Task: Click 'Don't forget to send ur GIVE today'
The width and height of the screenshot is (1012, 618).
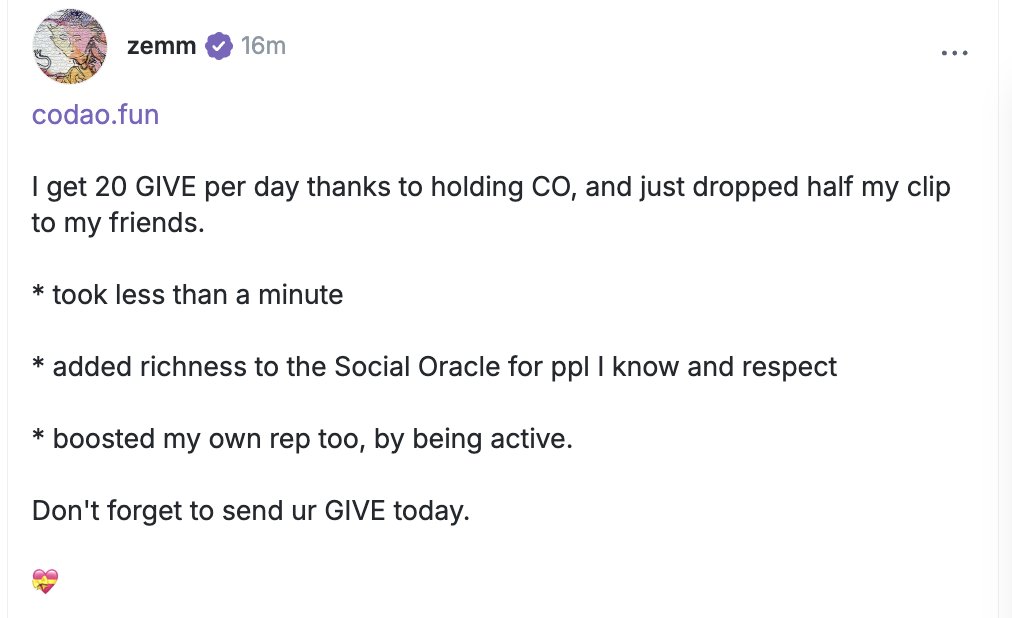Action: [x=250, y=511]
